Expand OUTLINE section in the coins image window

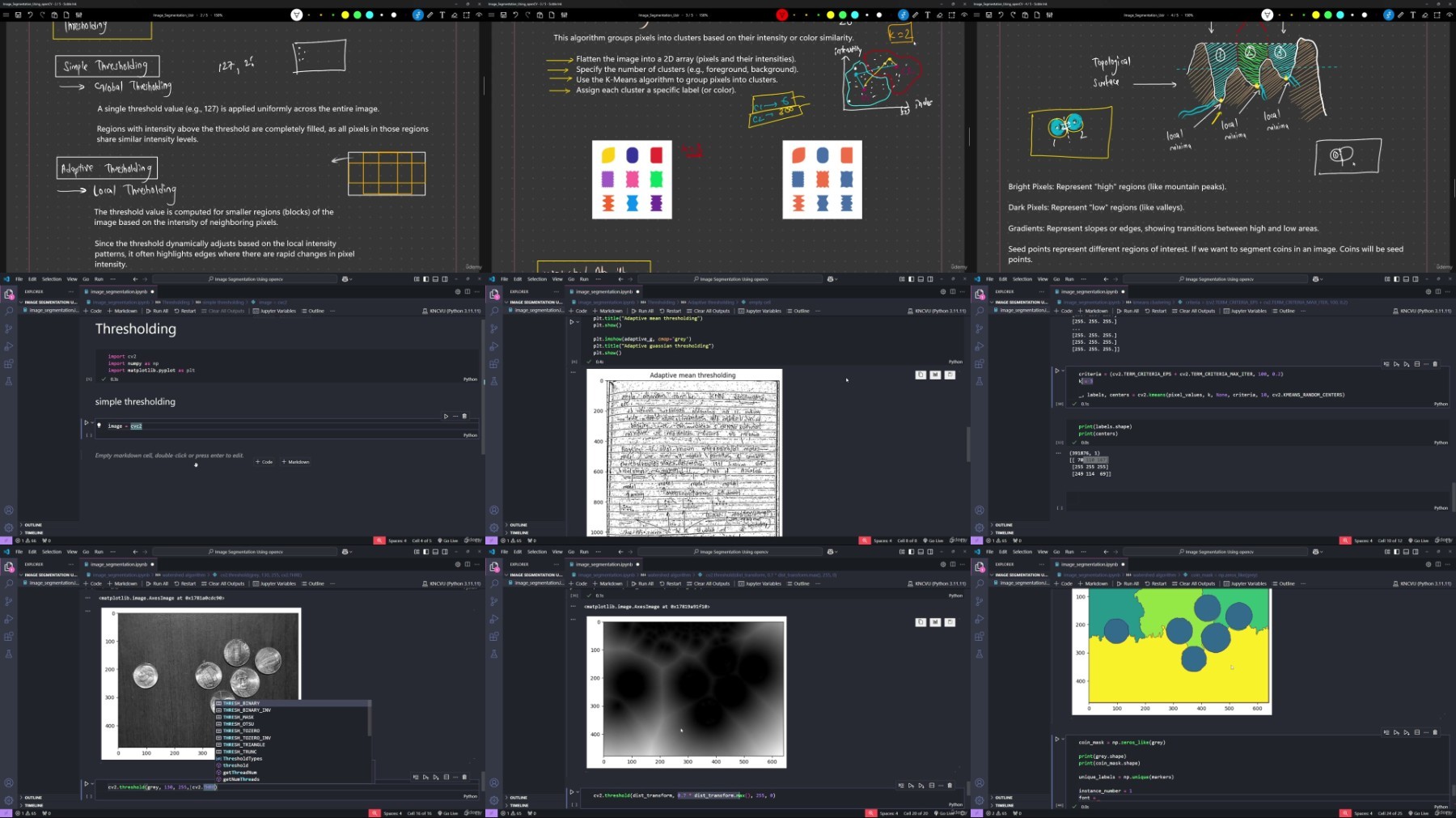click(33, 798)
